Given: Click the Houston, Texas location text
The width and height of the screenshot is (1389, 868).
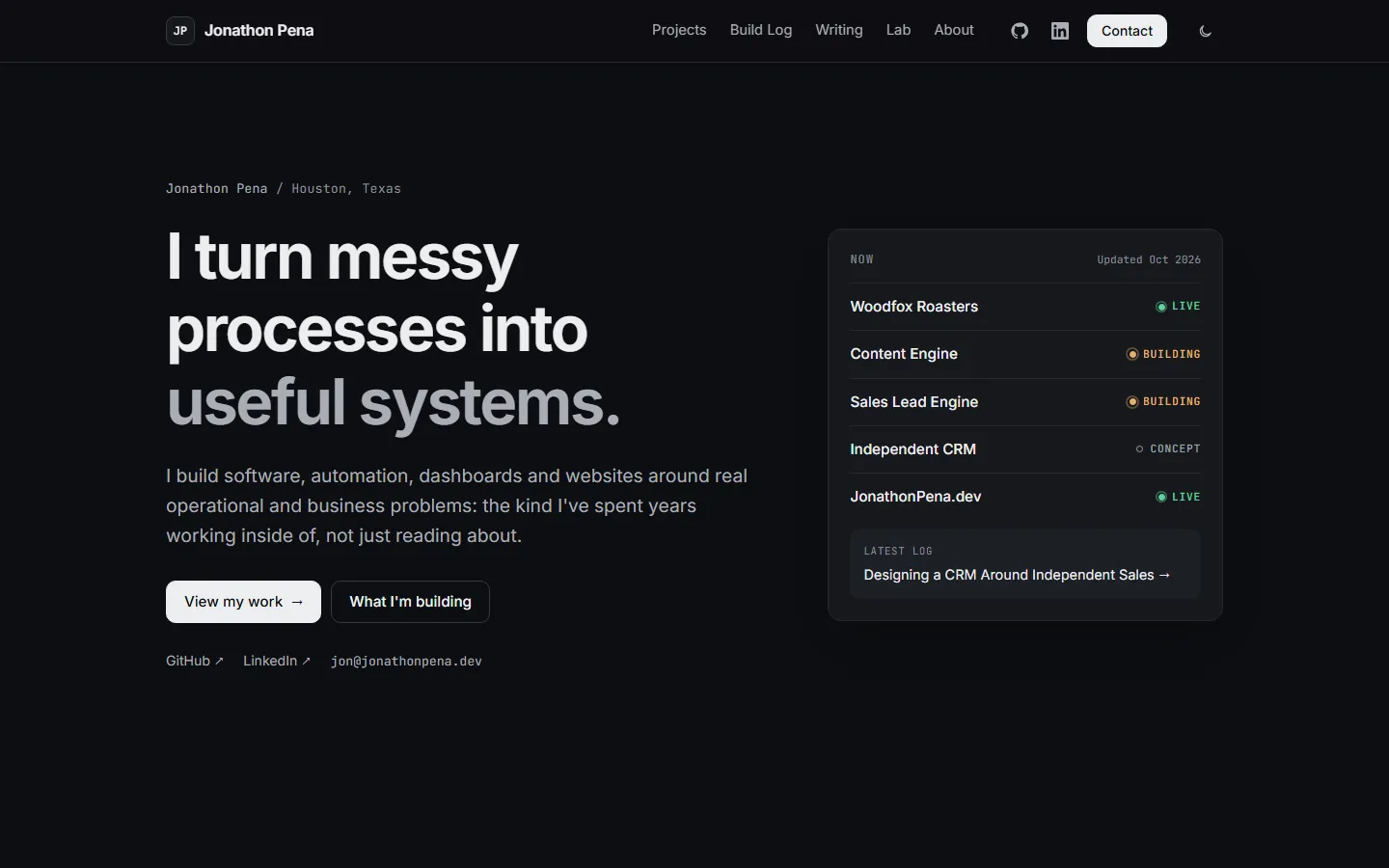Looking at the screenshot, I should pyautogui.click(x=346, y=189).
